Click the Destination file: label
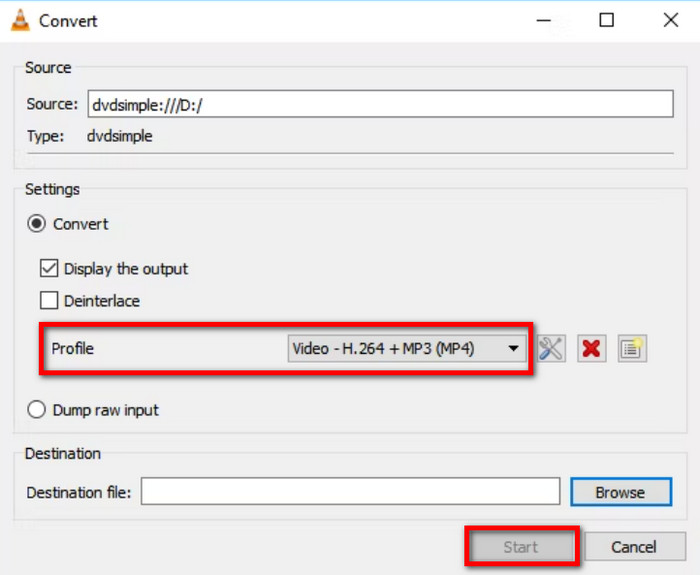700x575 pixels. (79, 492)
